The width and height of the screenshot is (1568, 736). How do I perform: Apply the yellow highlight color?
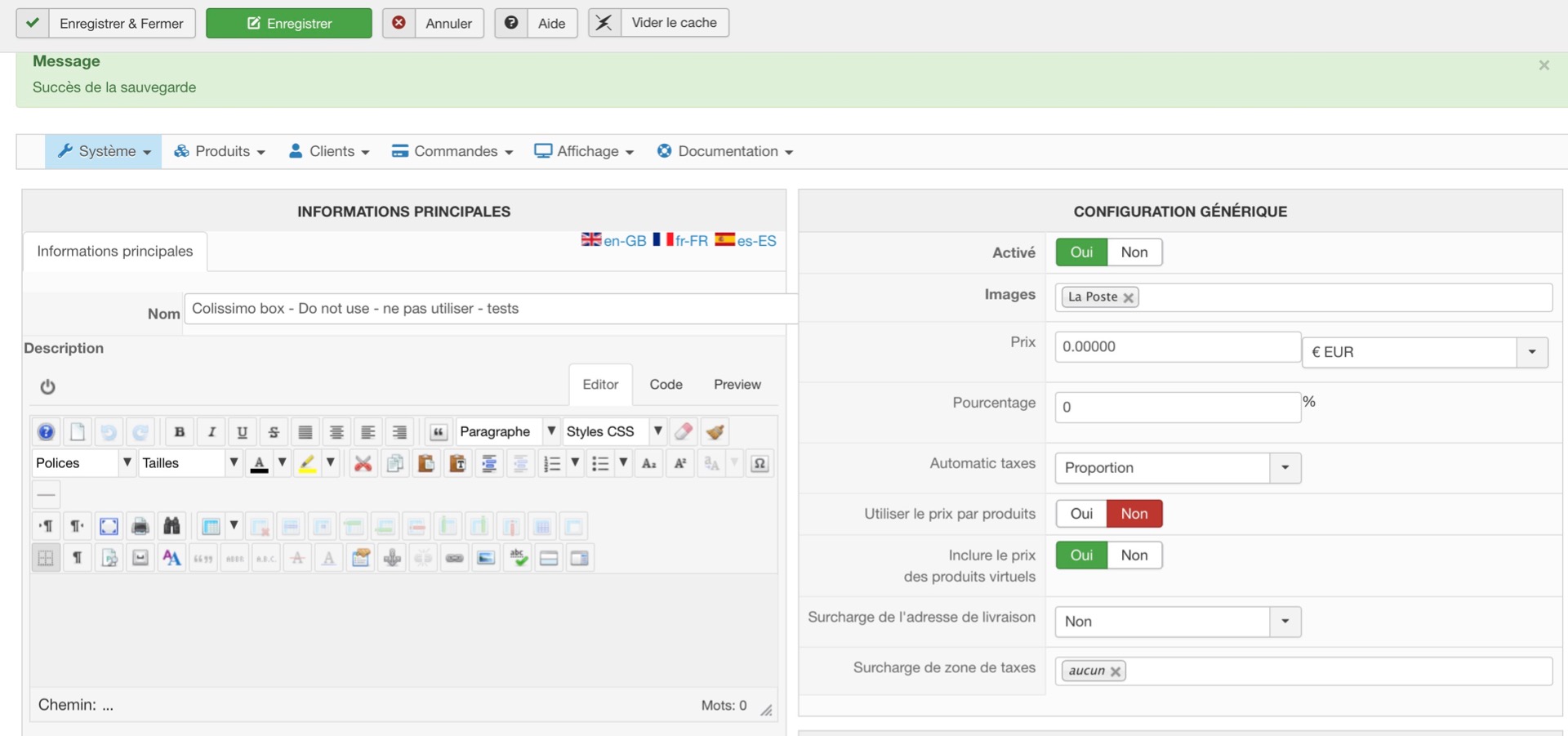[x=308, y=464]
